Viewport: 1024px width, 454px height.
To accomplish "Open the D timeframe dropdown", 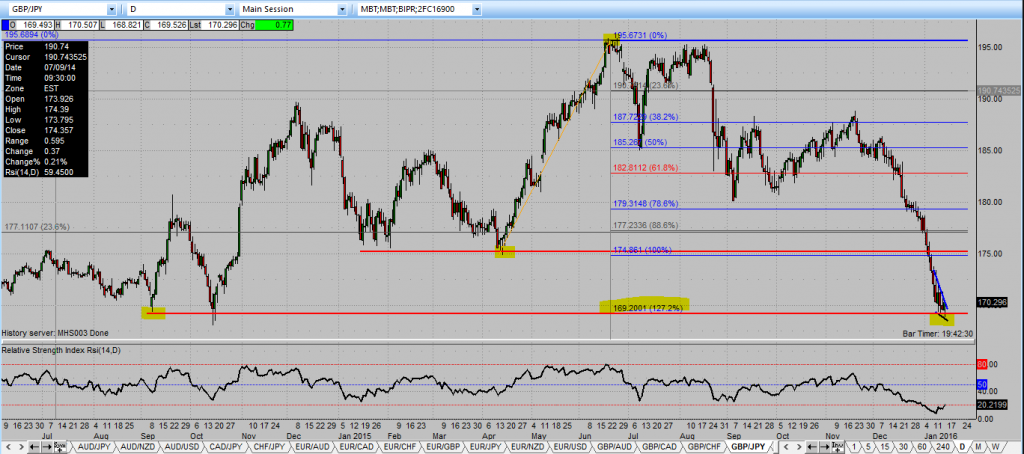I will [x=229, y=9].
